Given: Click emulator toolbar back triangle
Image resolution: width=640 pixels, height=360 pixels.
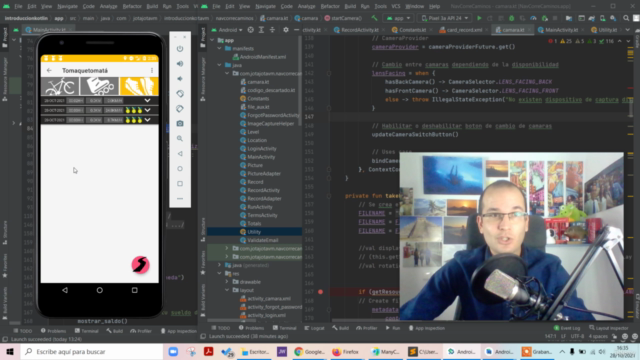Looking at the screenshot, I should coord(180,154).
